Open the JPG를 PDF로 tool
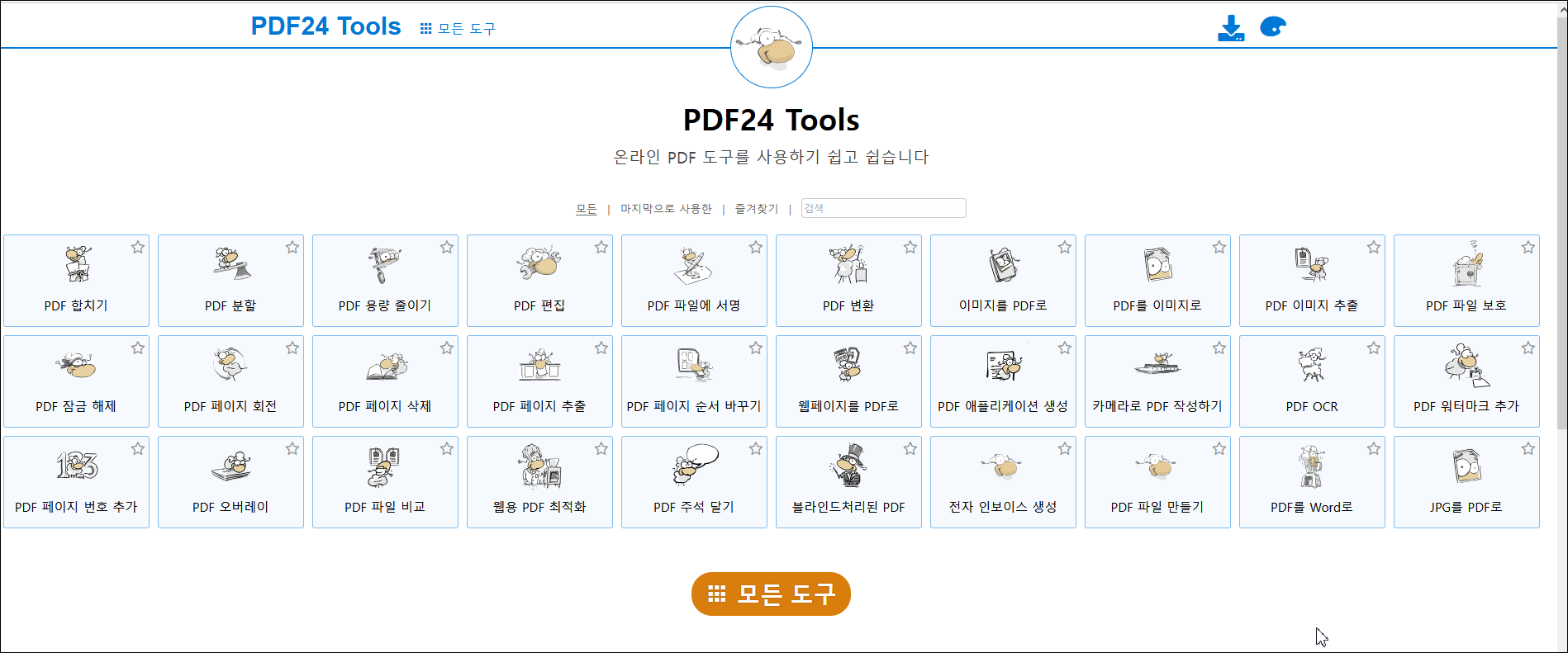Screen dimensions: 1568x653 pos(1466,482)
